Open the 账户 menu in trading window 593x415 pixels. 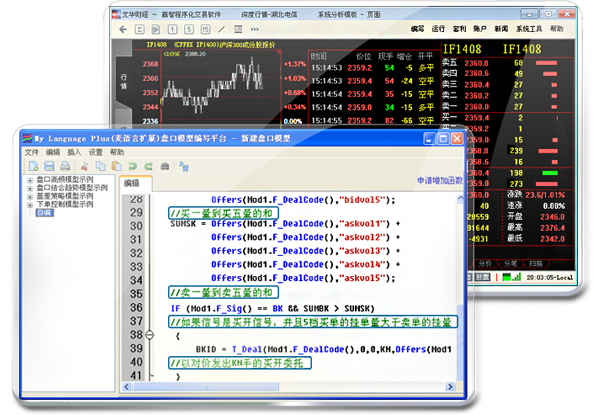(480, 29)
